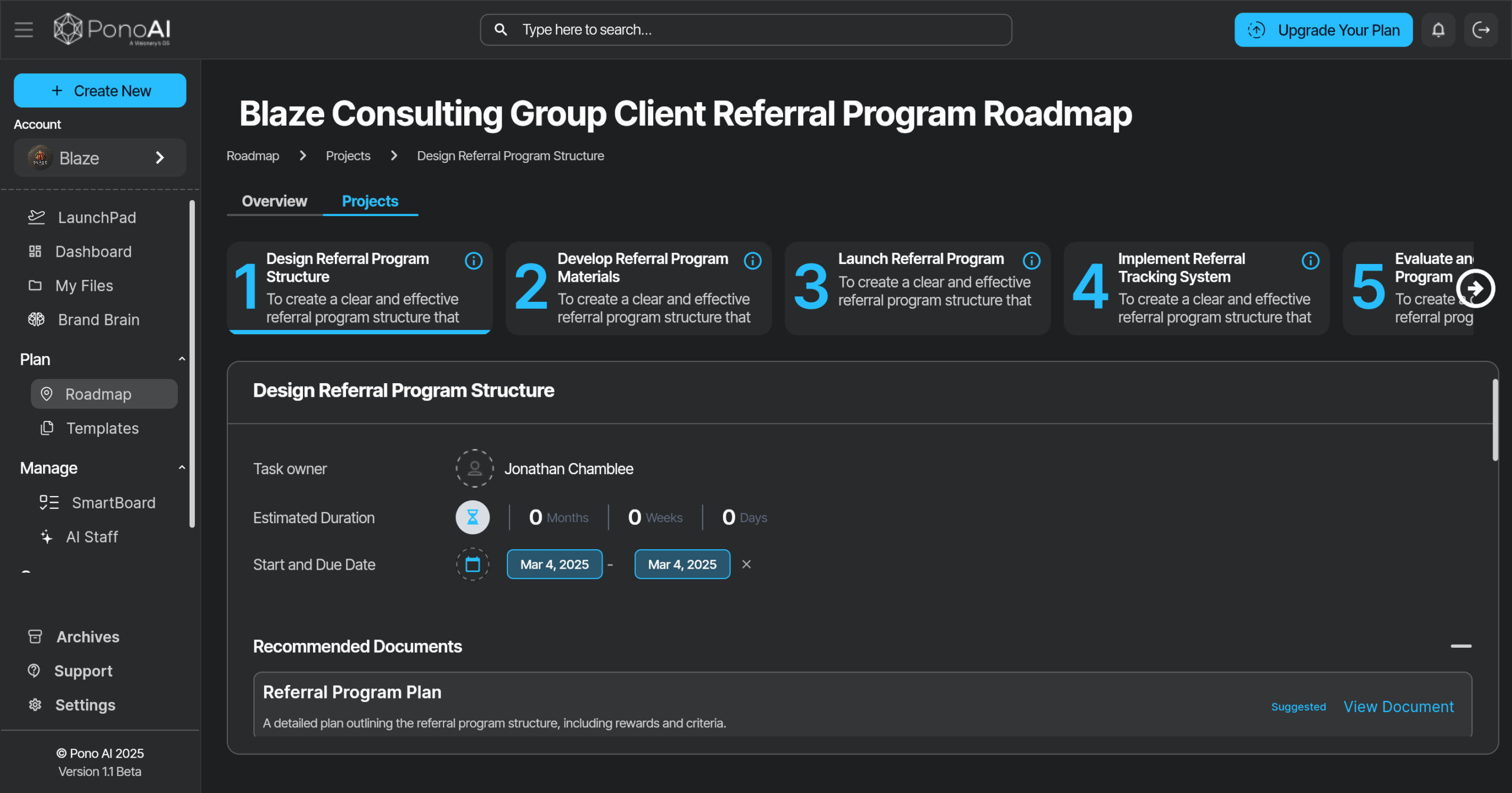Collapse the Plan section
This screenshot has width=1512, height=793.
pos(181,359)
